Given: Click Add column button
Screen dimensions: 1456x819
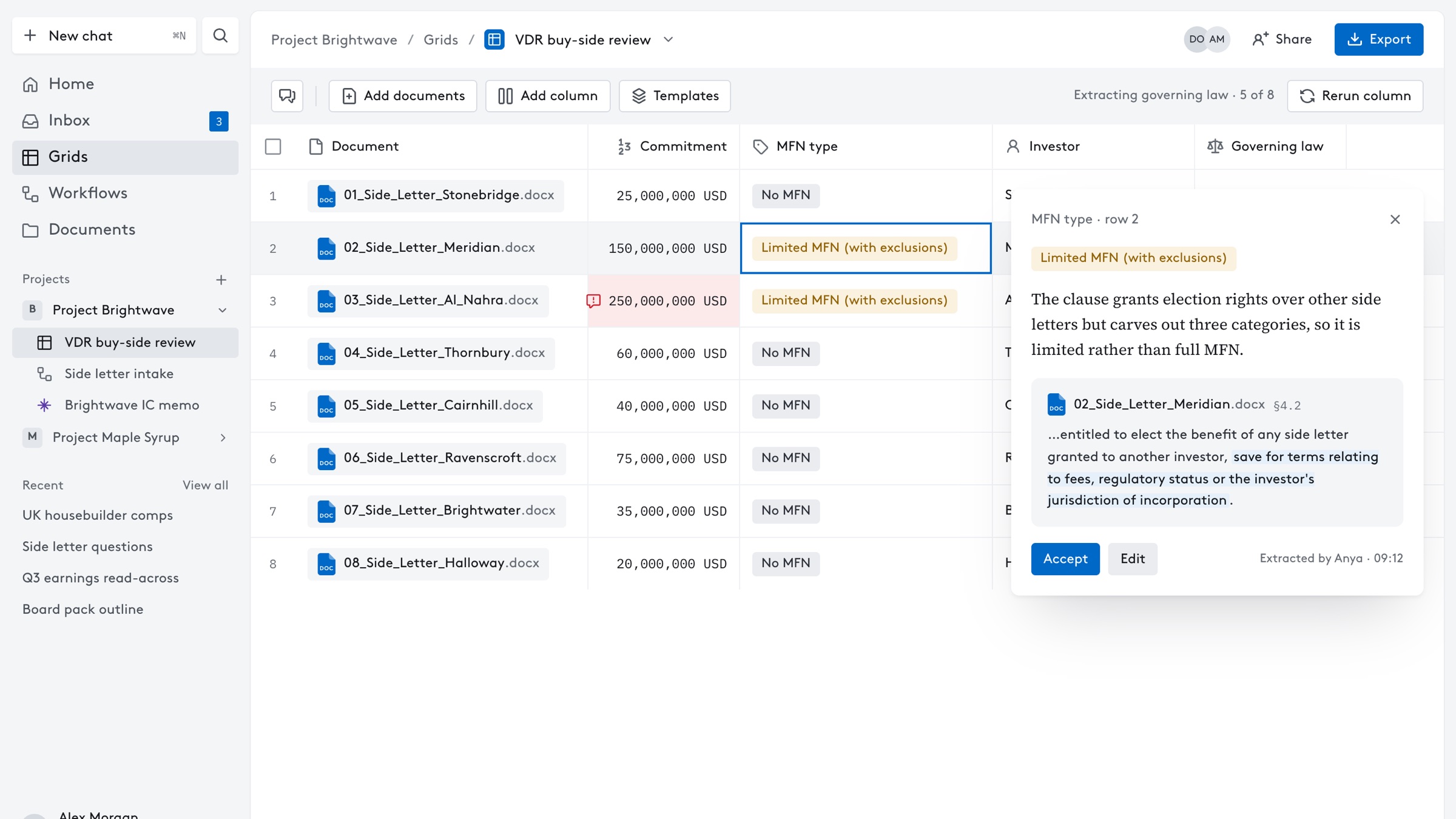Looking at the screenshot, I should [x=547, y=96].
